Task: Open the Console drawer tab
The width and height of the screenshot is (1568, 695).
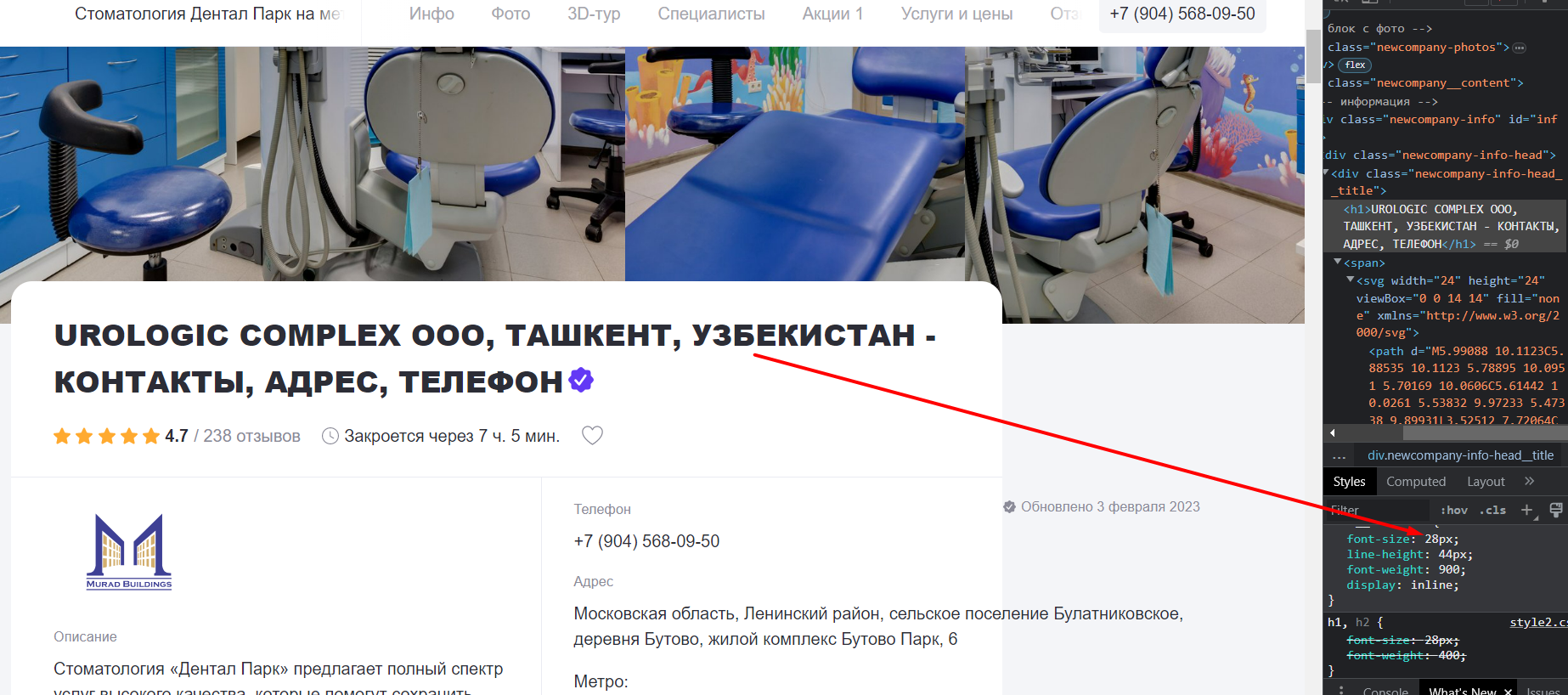Action: click(1385, 691)
